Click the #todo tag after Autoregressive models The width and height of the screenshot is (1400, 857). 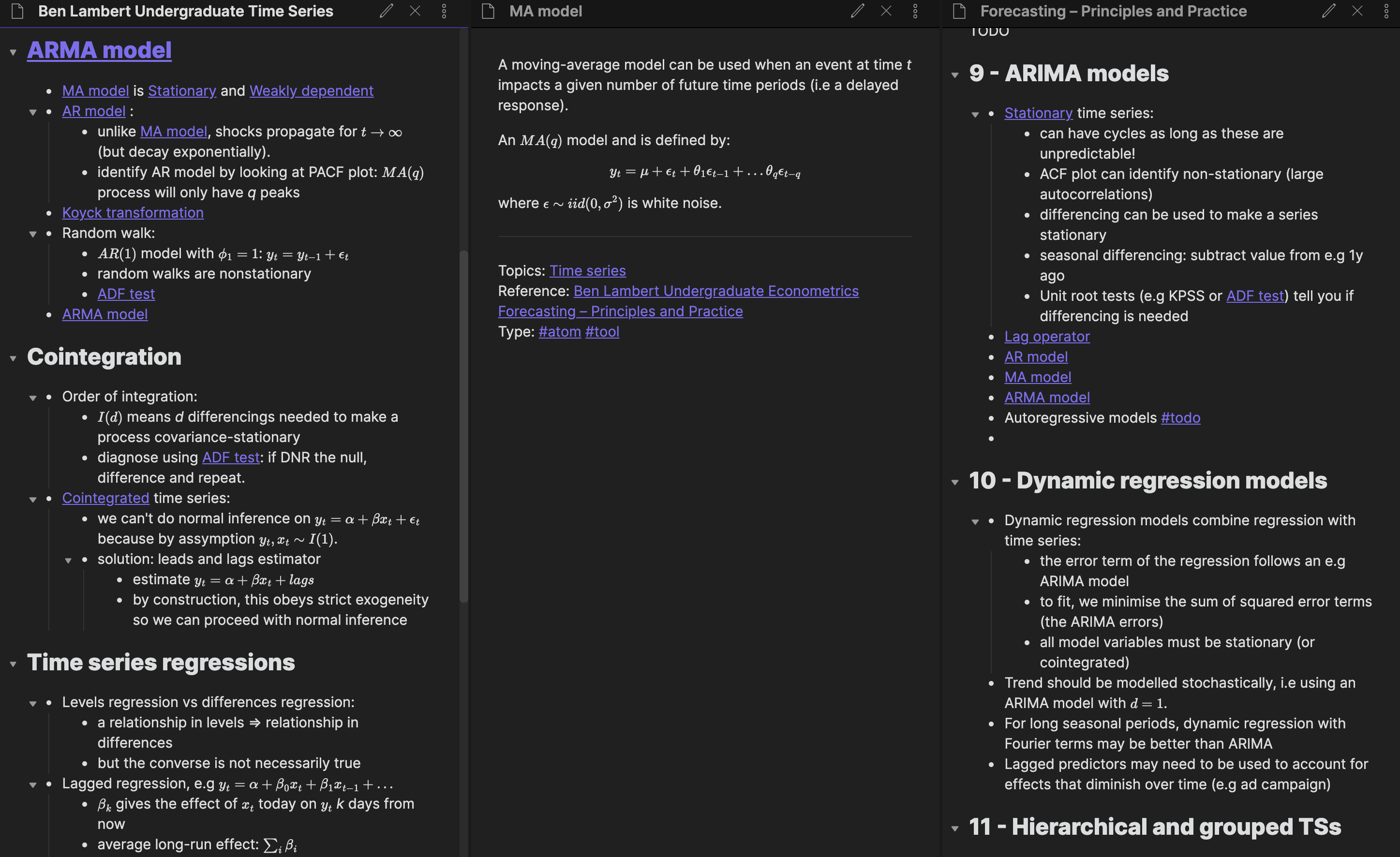1181,417
